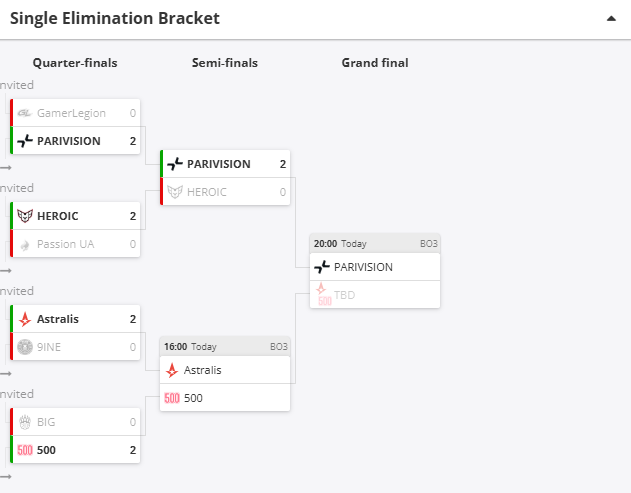Click greyed HEROIC logo in semi-finals
The height and width of the screenshot is (493, 631).
click(x=175, y=192)
